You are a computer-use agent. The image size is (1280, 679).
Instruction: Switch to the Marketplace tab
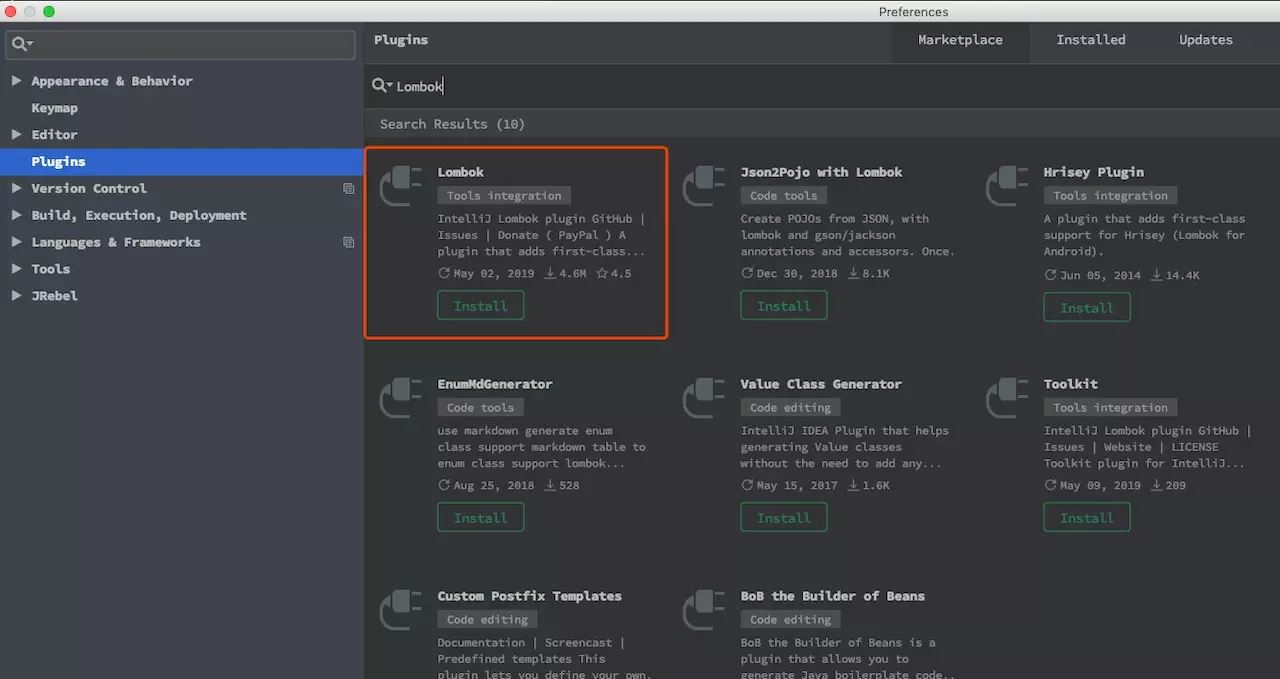(960, 40)
